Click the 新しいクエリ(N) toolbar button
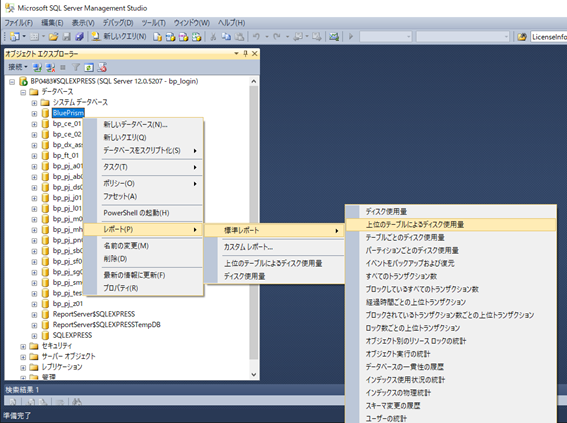The height and width of the screenshot is (423, 567). pyautogui.click(x=119, y=37)
